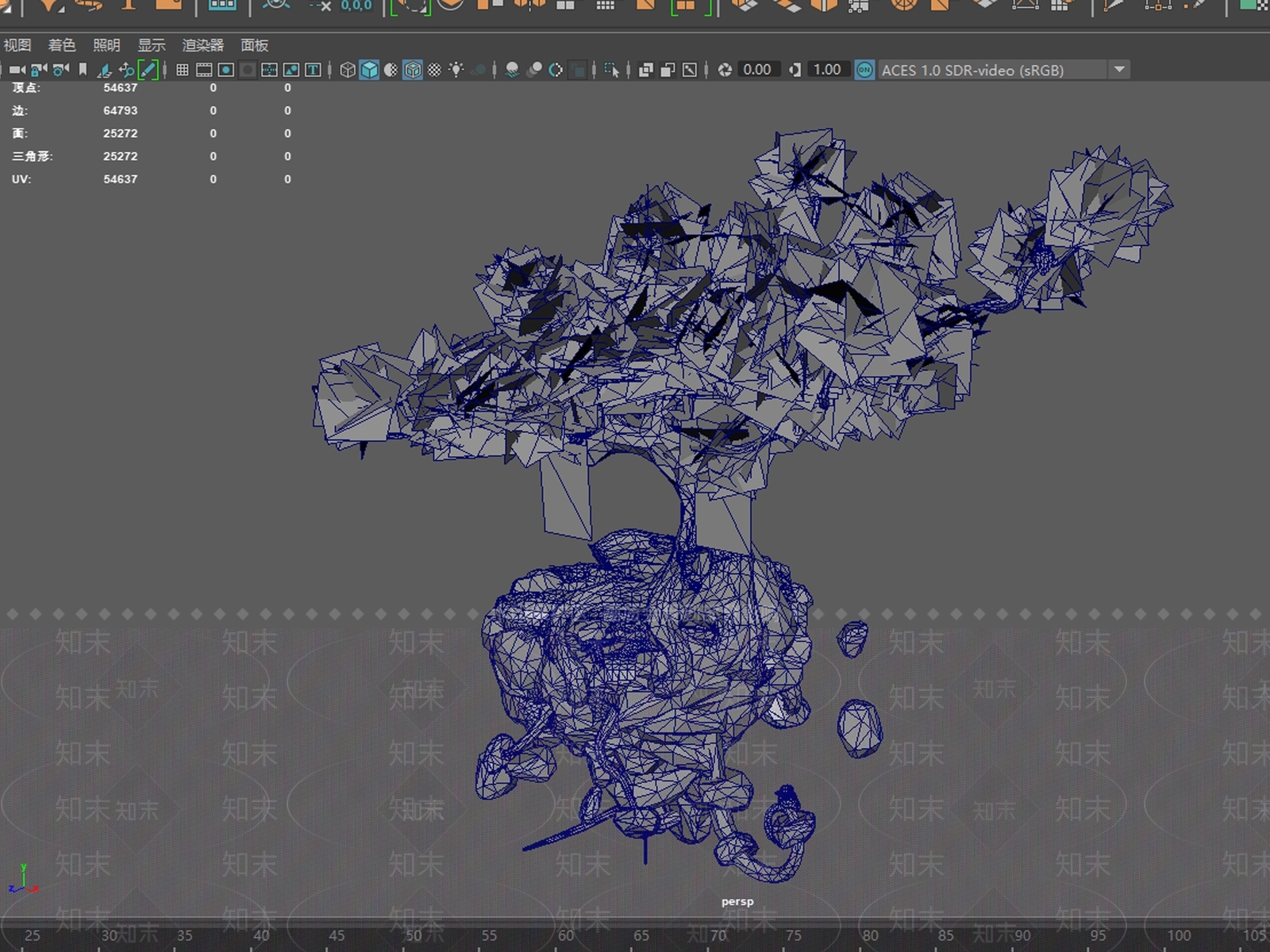
Task: Click the Bookmarks icon in panel toolbar
Action: (x=83, y=70)
